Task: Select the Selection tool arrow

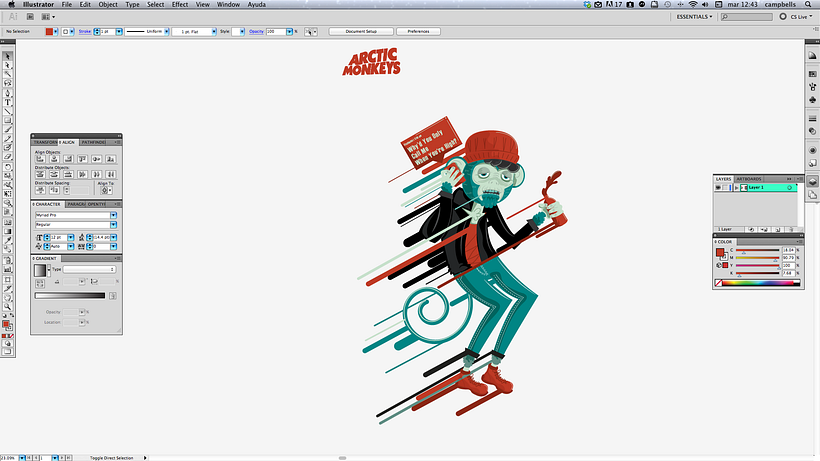Action: tap(7, 56)
